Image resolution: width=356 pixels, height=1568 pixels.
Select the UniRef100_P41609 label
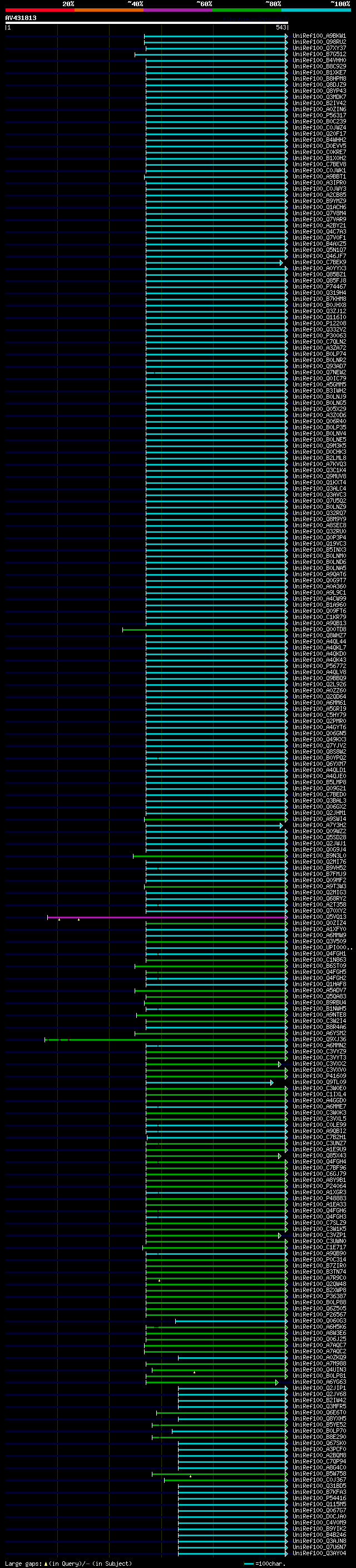pyautogui.click(x=319, y=1076)
